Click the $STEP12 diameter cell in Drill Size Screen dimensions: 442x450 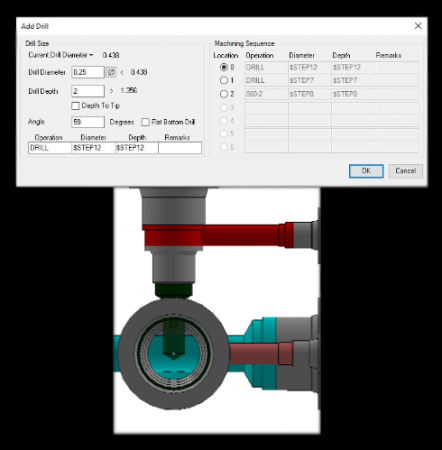click(93, 148)
